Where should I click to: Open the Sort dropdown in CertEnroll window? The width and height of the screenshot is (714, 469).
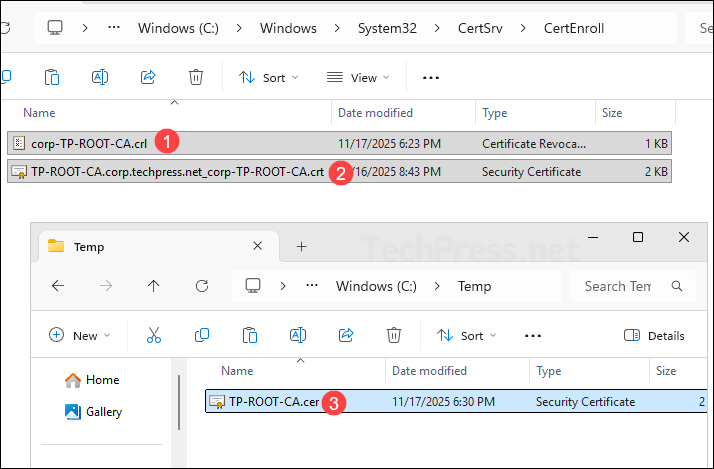[269, 78]
